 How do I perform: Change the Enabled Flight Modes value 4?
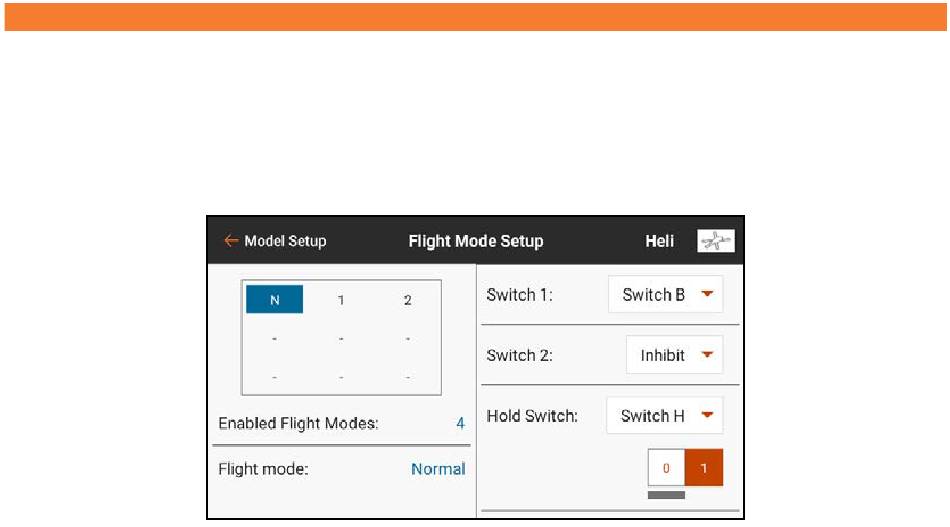460,423
